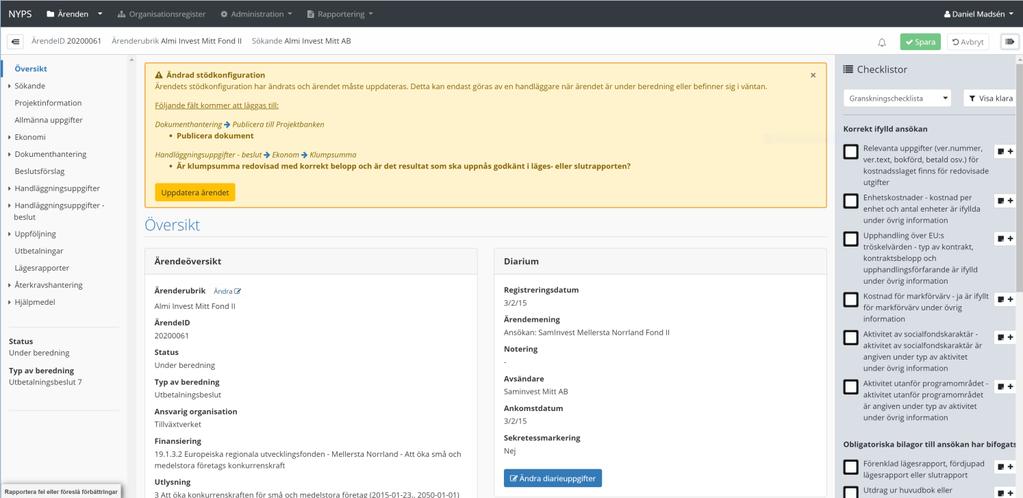
Task: Open the Administration dropdown menu
Action: click(x=256, y=14)
